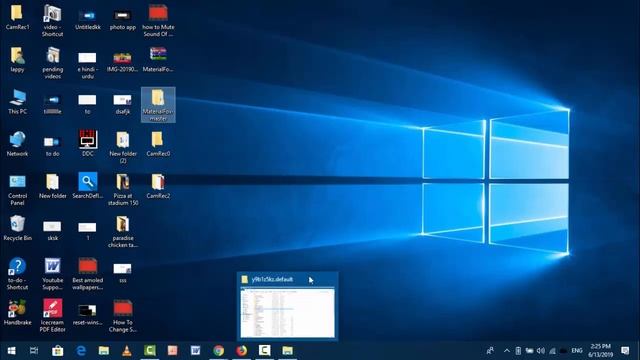Select the Youtube Suppo Word document

tap(53, 273)
